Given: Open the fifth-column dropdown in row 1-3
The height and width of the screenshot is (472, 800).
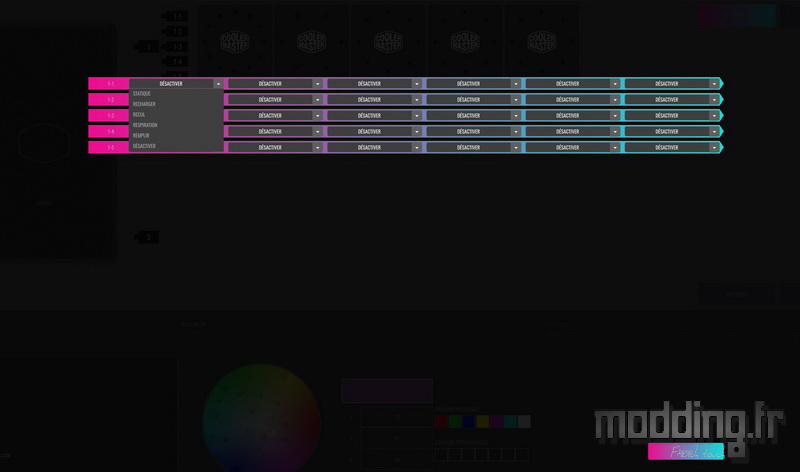Looking at the screenshot, I should pyautogui.click(x=573, y=116).
